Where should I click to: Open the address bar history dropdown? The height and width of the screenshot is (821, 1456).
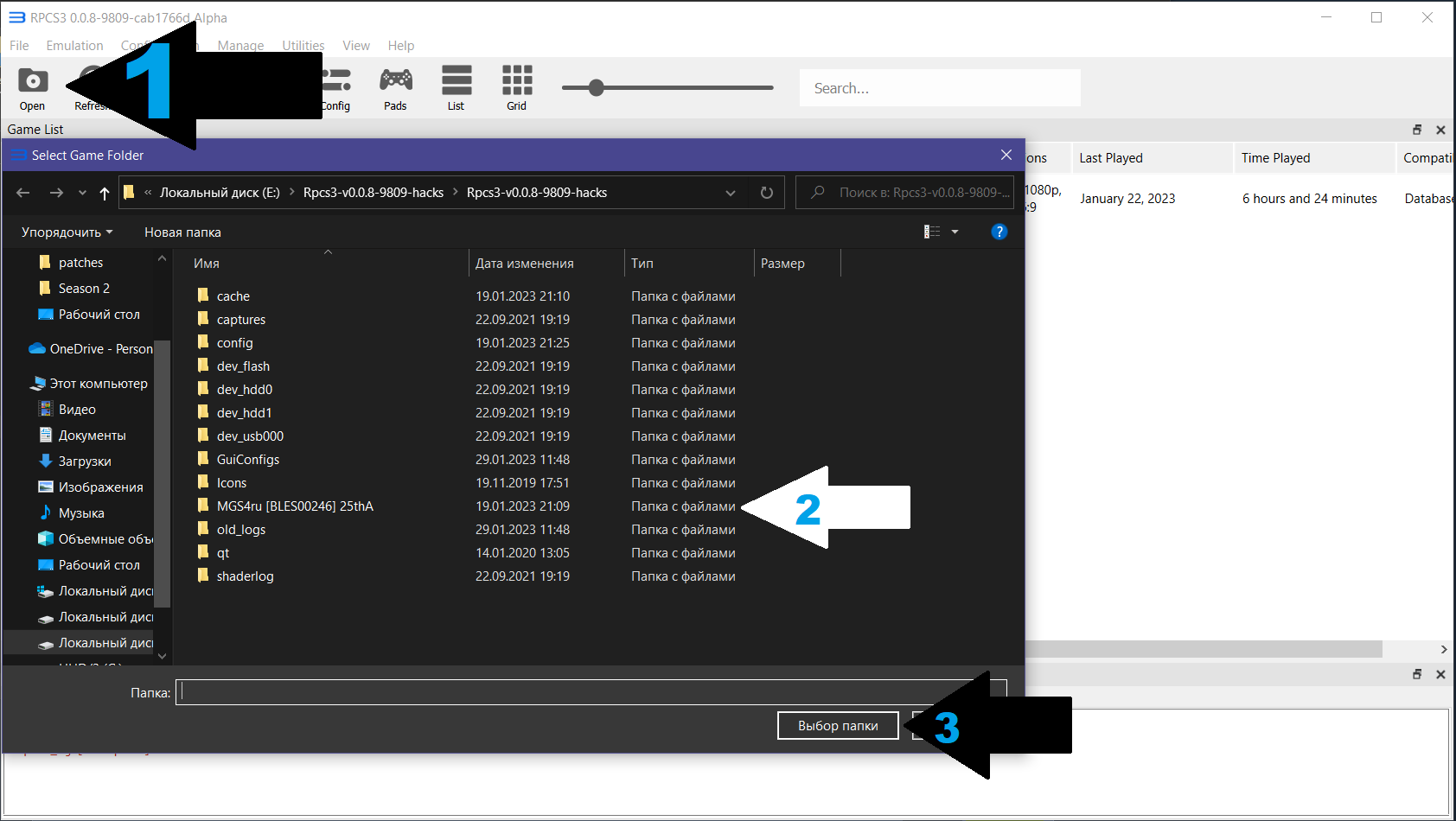coord(731,193)
